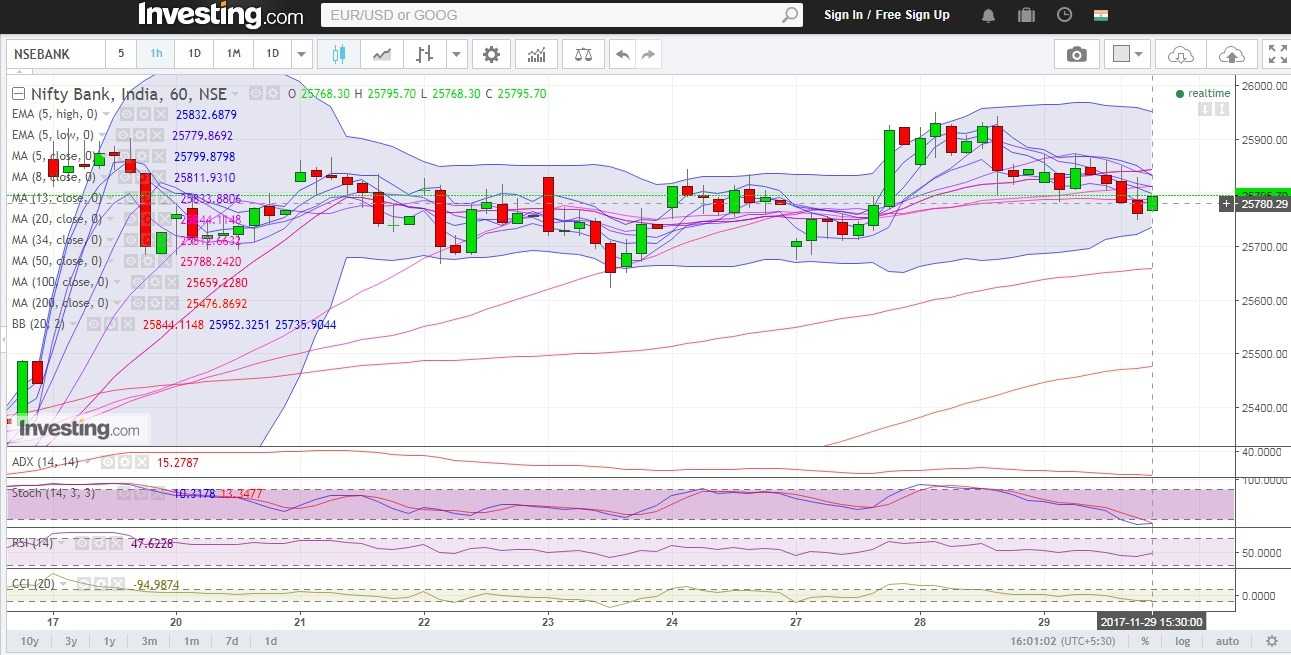The width and height of the screenshot is (1291, 655).
Task: Go to Investing.com home logo
Action: click(220, 15)
